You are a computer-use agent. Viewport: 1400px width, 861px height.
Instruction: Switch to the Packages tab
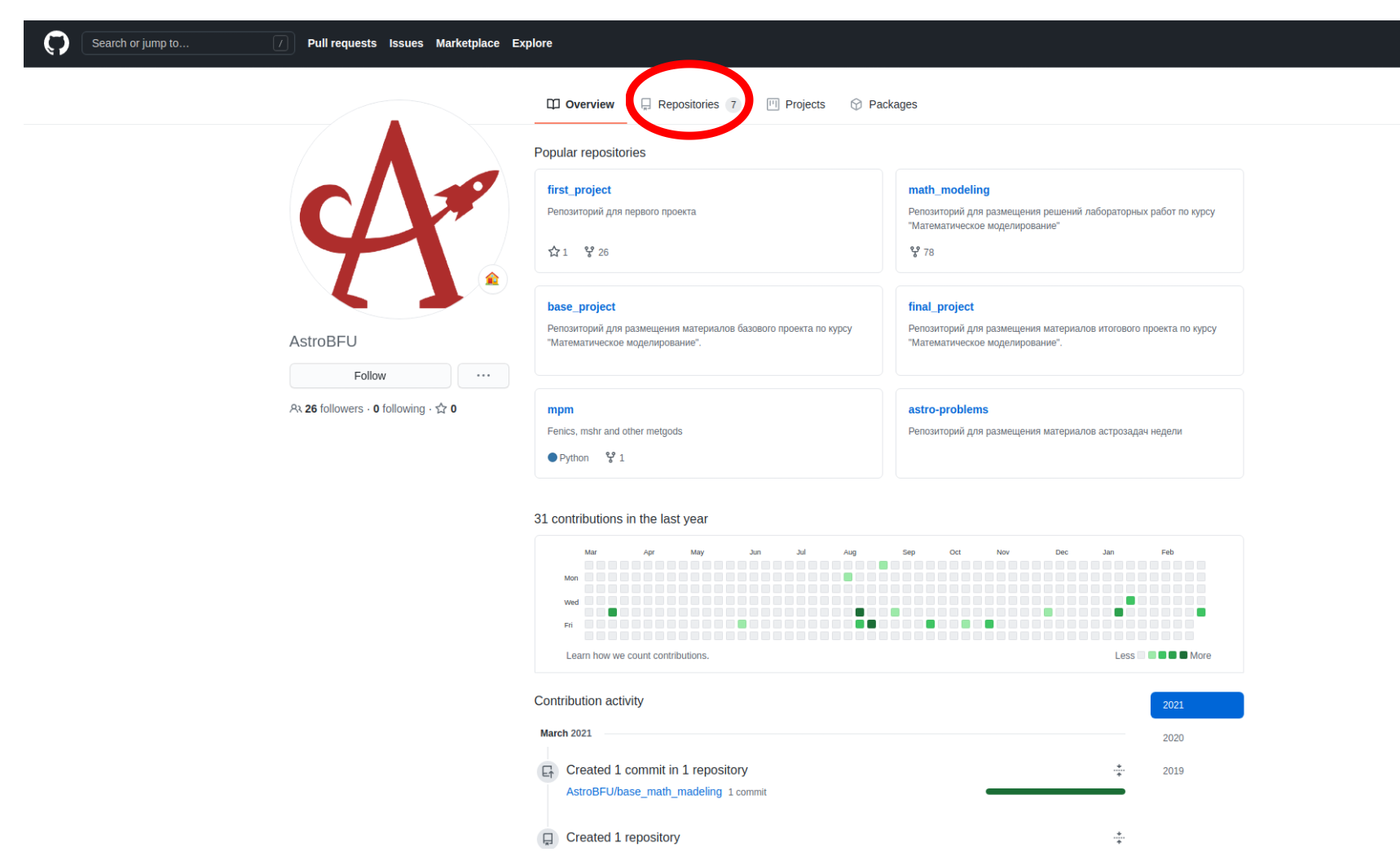tap(883, 104)
